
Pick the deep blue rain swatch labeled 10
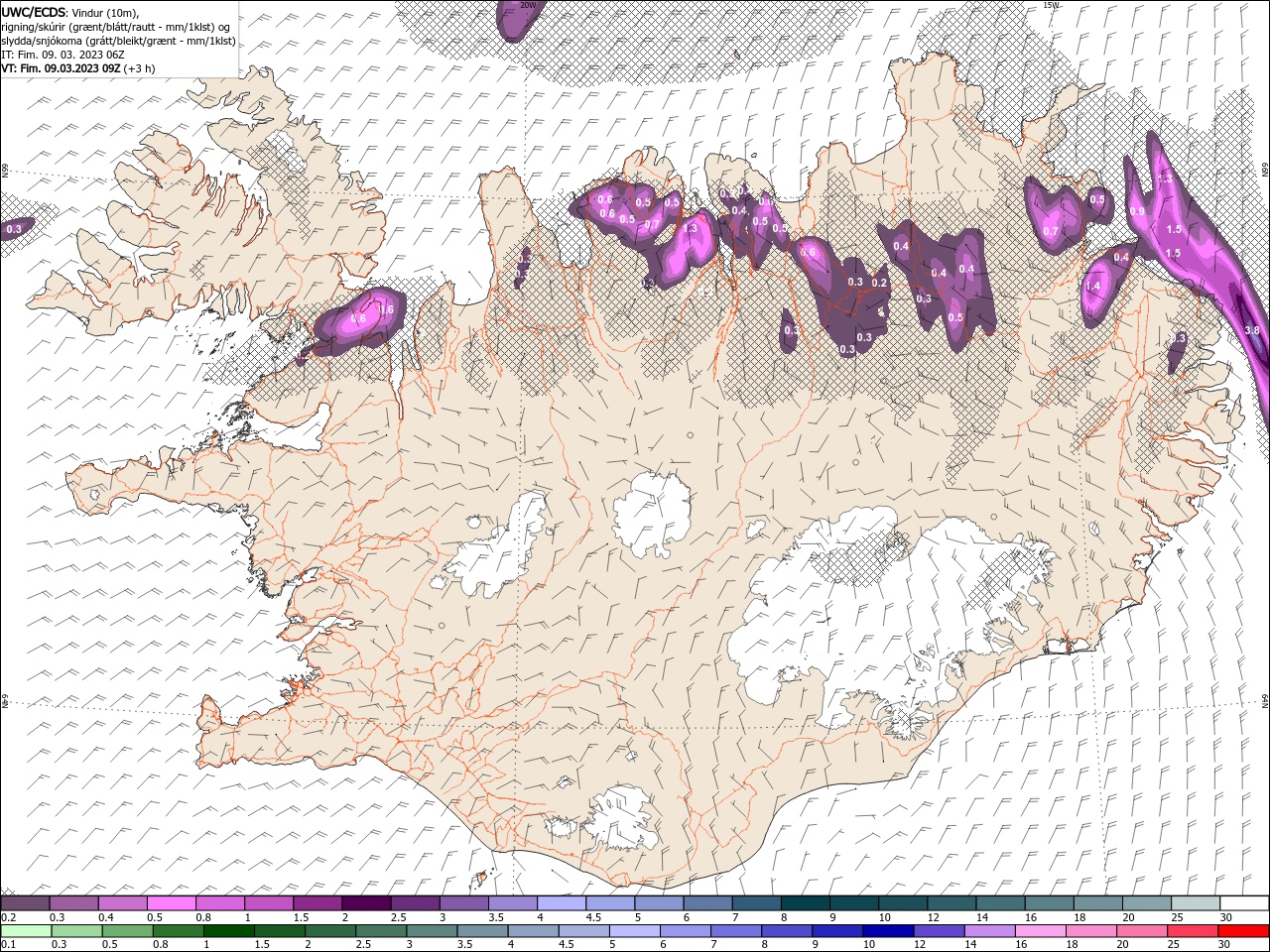(888, 931)
